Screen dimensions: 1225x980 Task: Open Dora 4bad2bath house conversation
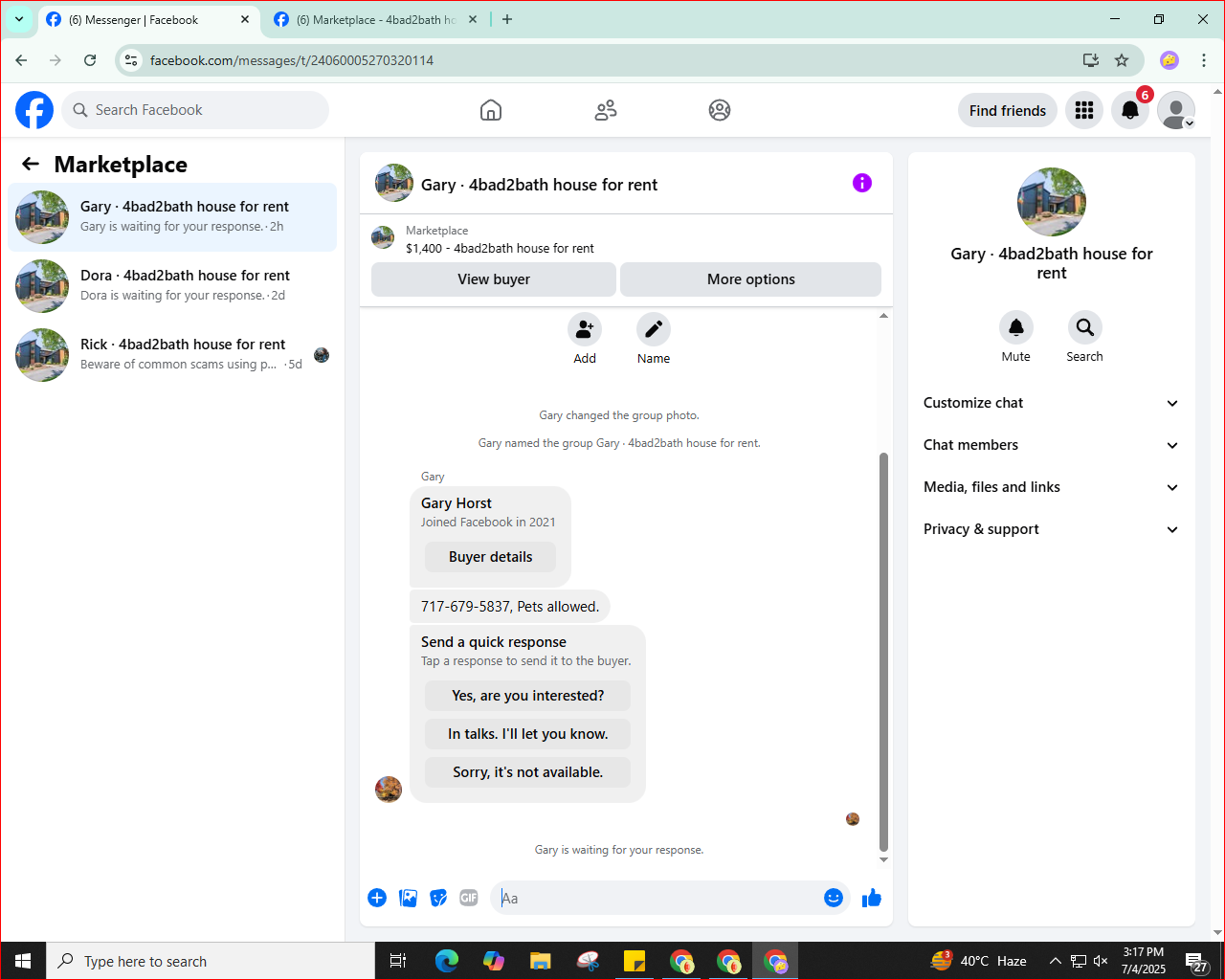[172, 286]
